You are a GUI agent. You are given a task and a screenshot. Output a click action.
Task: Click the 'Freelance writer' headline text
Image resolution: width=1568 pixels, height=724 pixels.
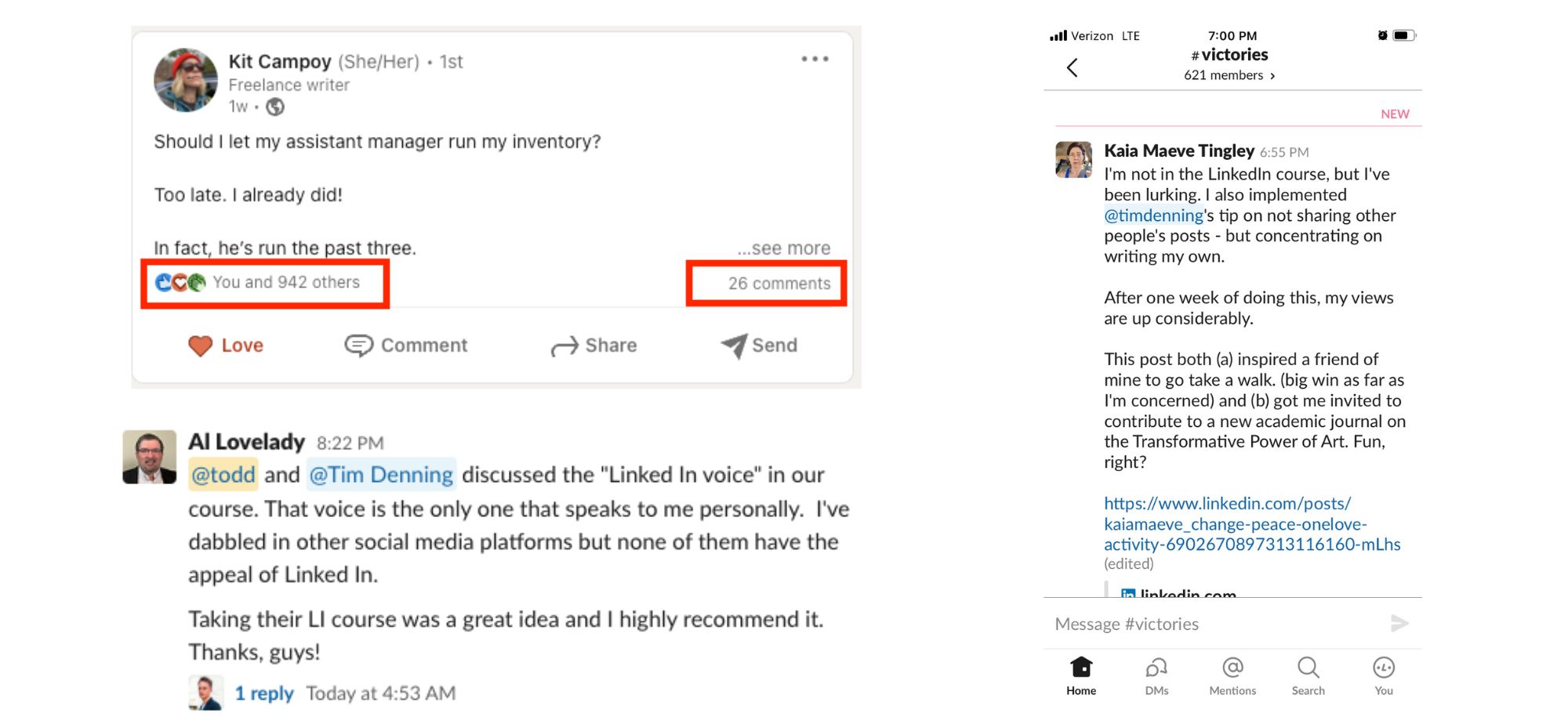289,85
